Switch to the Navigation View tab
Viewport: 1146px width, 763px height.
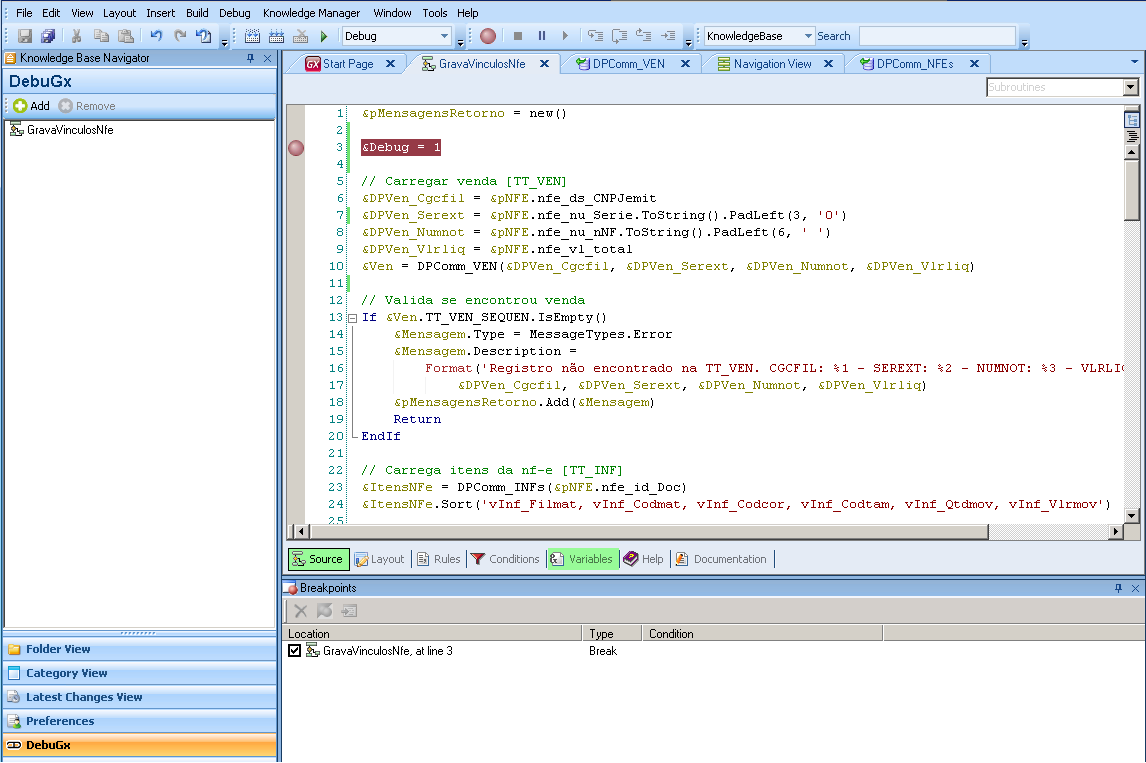pos(773,64)
